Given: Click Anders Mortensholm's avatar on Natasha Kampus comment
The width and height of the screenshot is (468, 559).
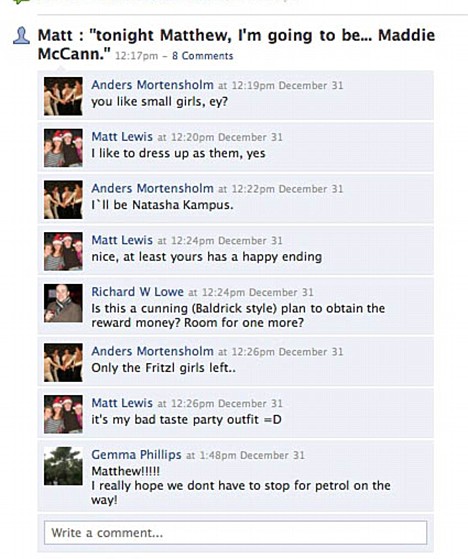Looking at the screenshot, I should [63, 200].
